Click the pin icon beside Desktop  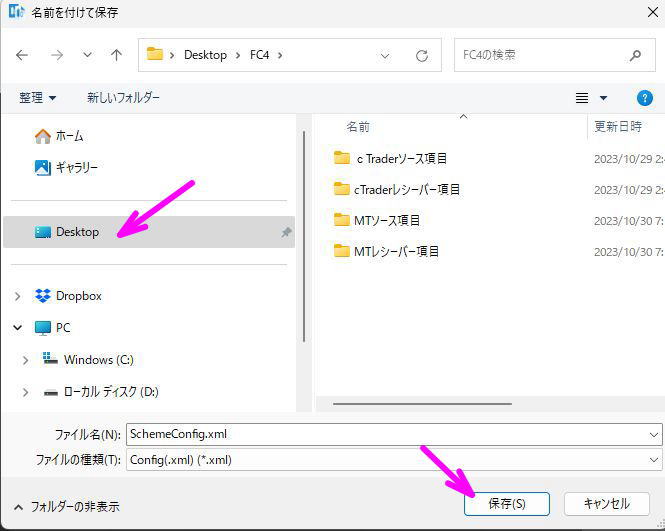[286, 232]
